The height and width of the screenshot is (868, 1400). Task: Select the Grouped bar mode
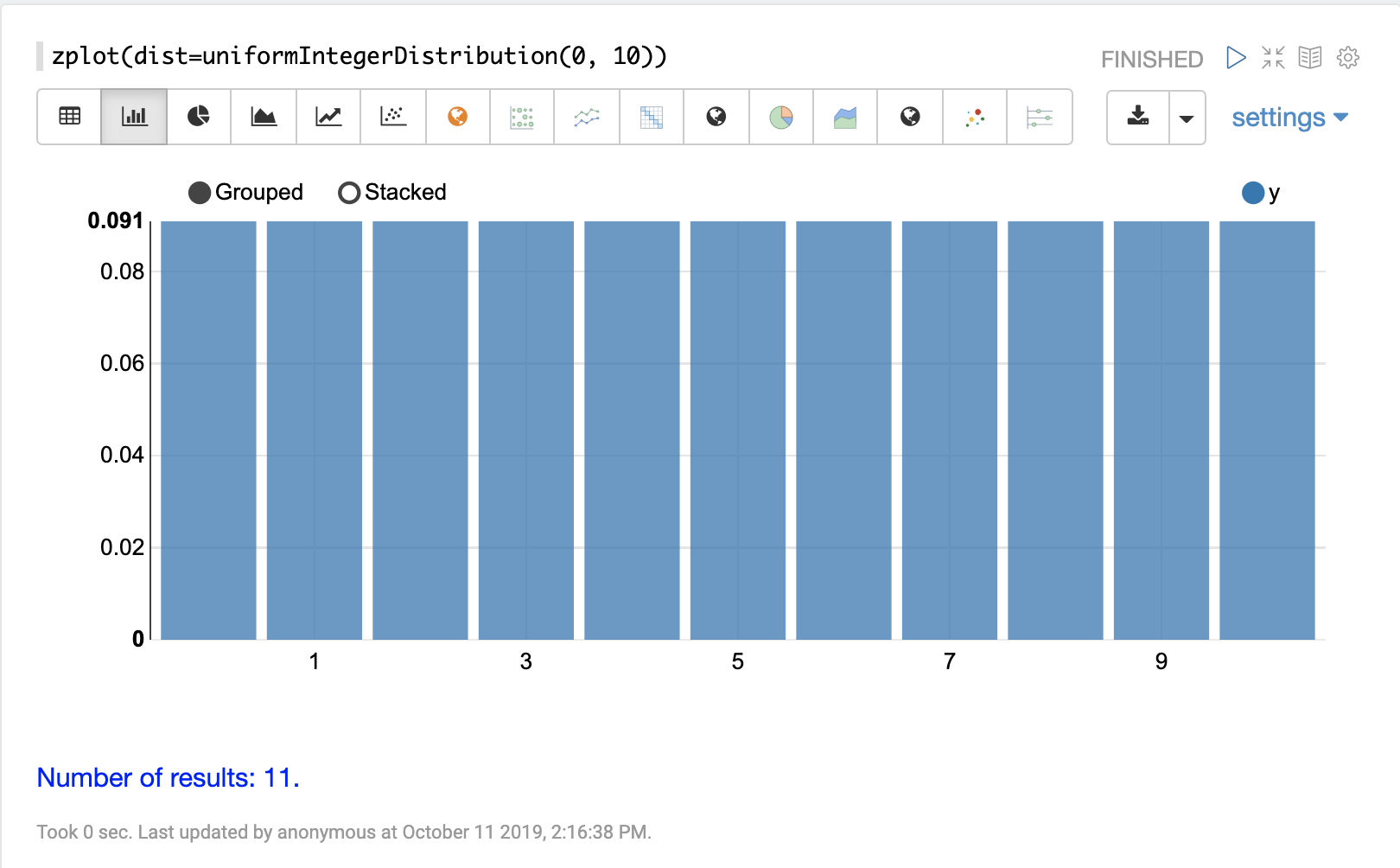(200, 193)
